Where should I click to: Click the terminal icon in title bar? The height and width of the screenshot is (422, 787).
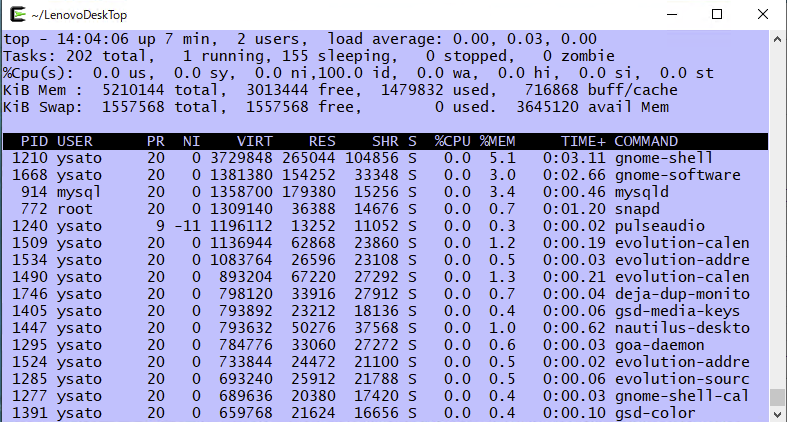click(14, 15)
